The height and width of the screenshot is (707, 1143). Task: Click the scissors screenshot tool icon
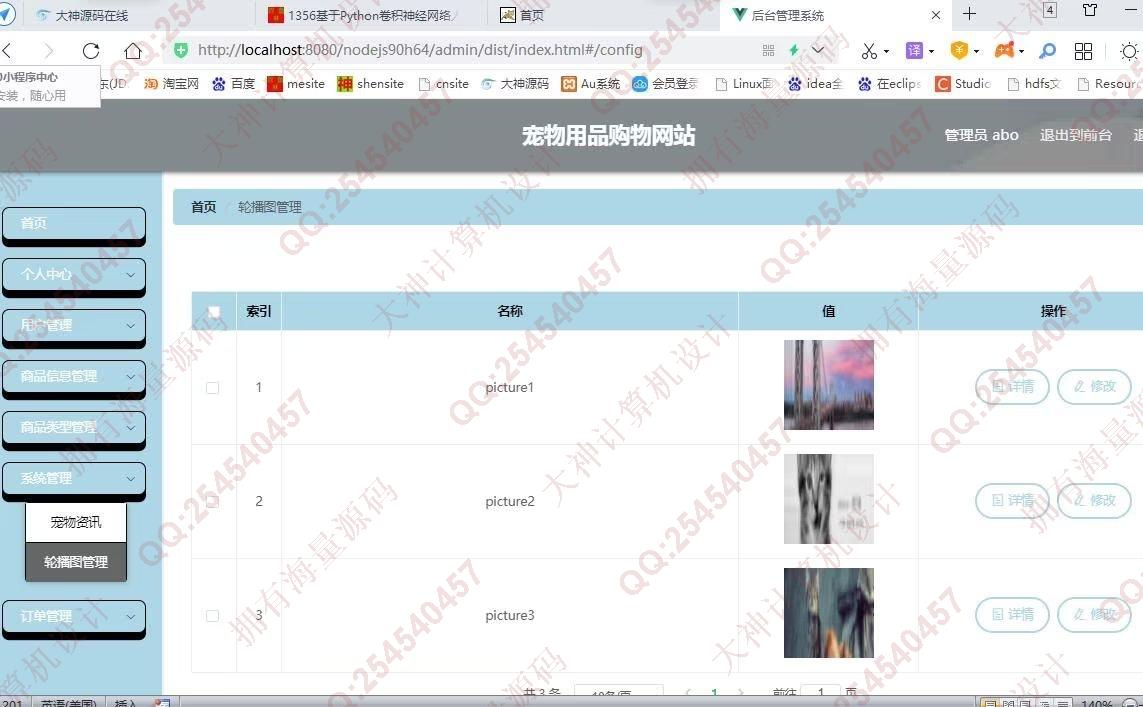click(x=869, y=50)
